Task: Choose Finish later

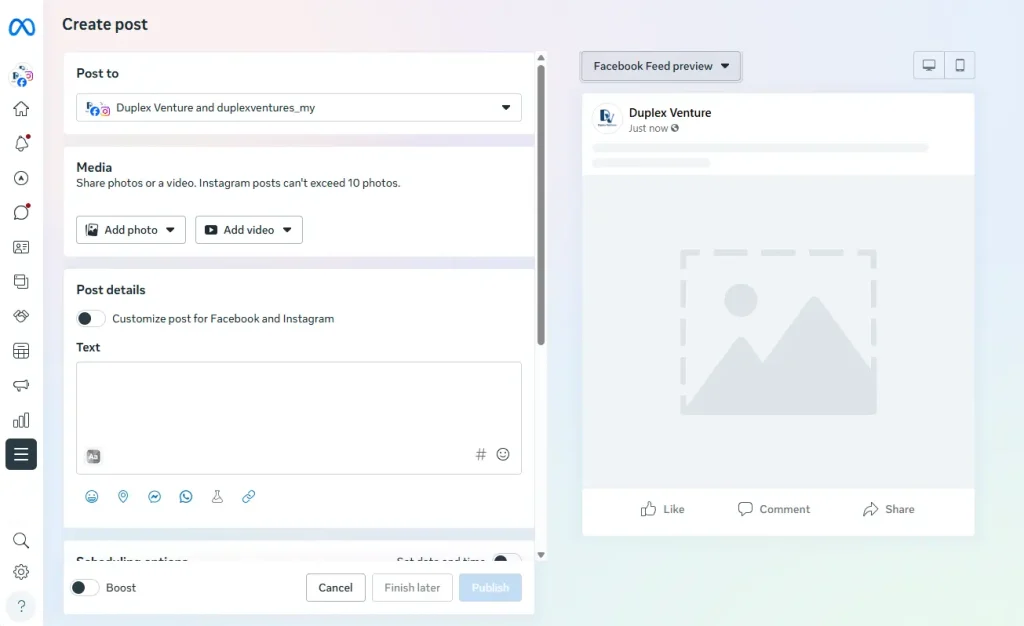Action: pos(411,587)
